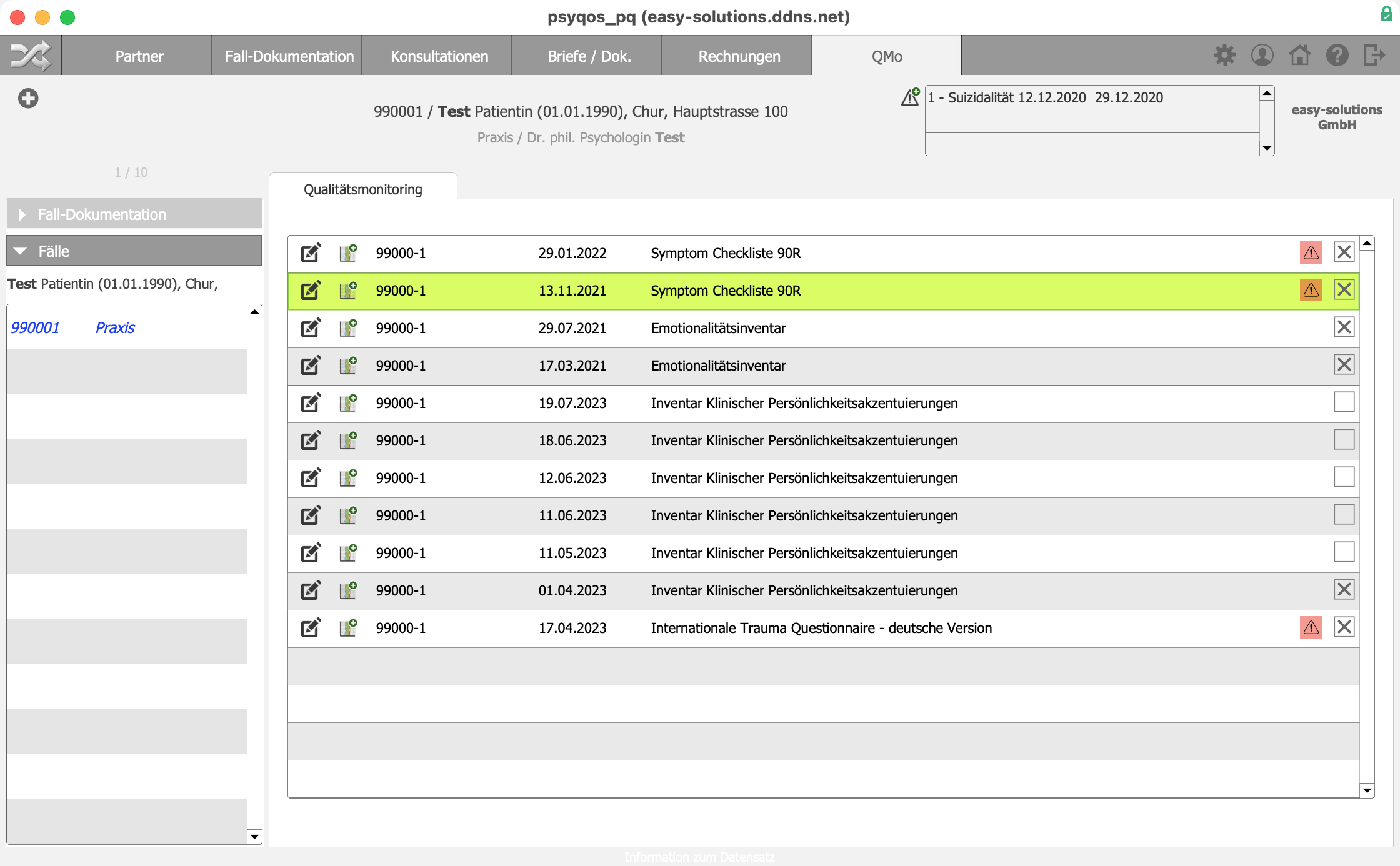Edit Symptom Checkliste 90R entry dated 29.01.2022
1400x866 pixels.
tap(311, 252)
